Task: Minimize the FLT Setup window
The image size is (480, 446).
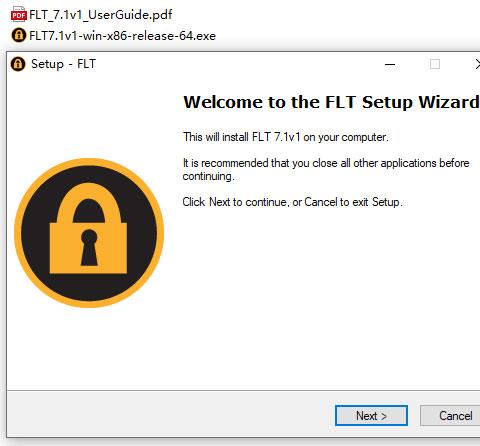Action: pos(390,64)
